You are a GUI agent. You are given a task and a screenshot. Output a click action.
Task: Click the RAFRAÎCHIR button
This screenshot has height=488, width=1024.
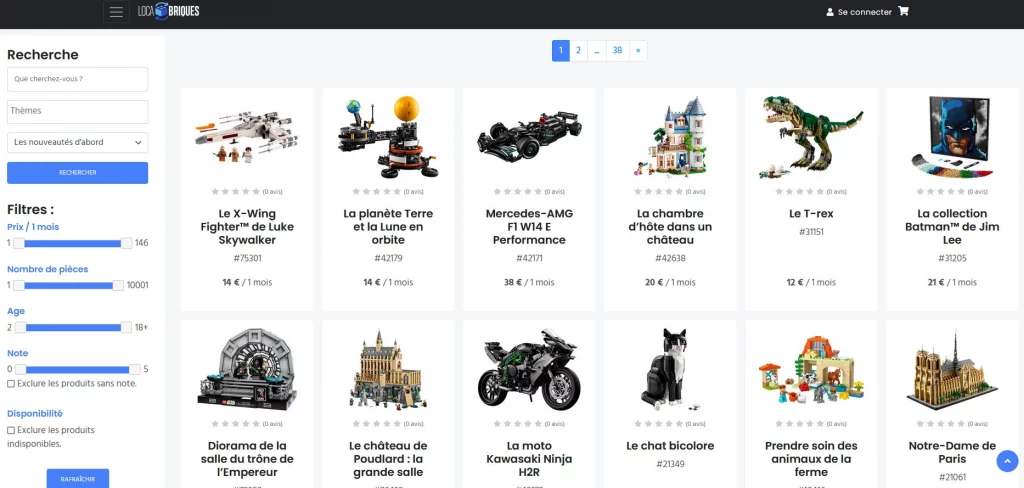tap(78, 479)
